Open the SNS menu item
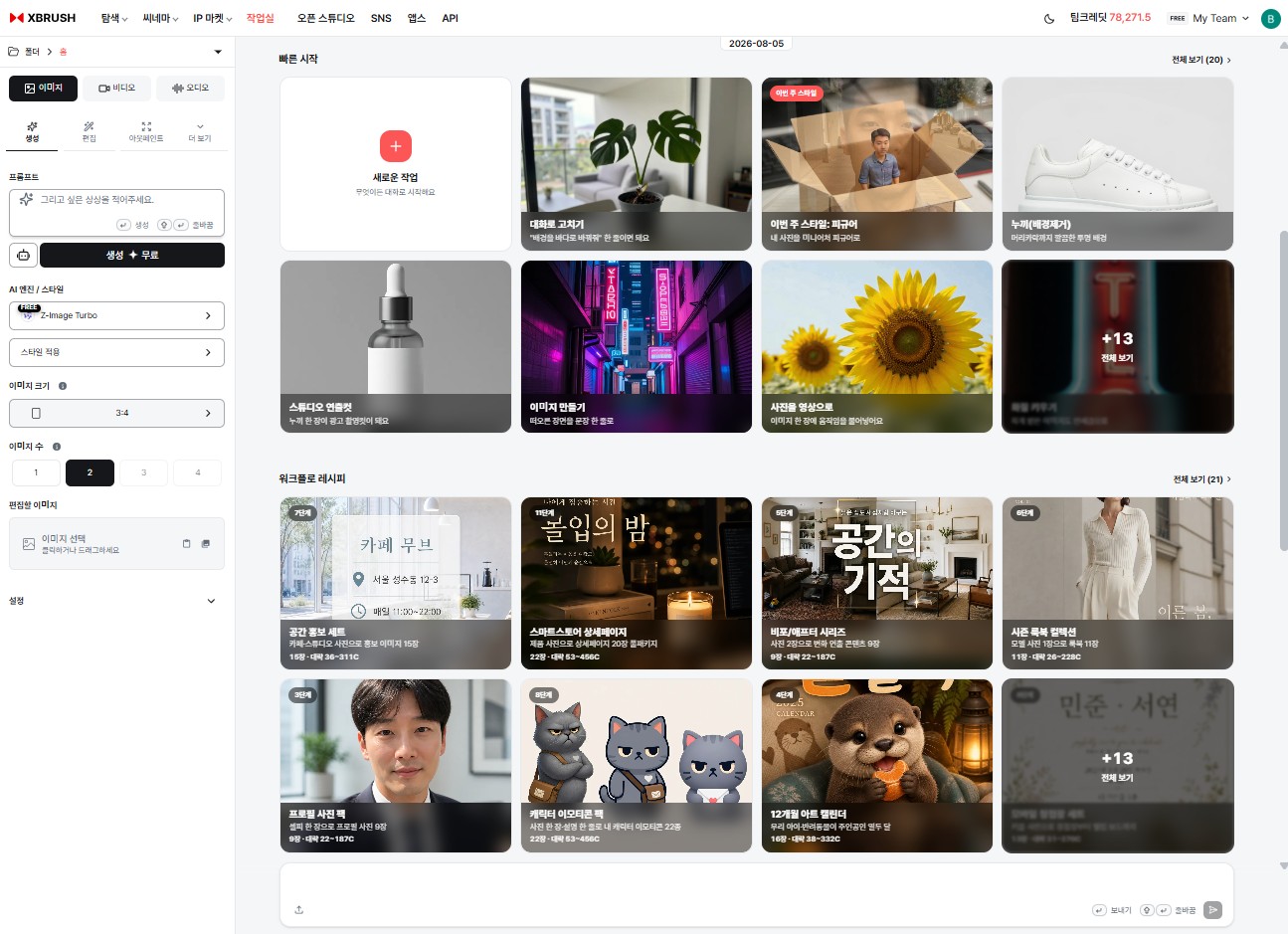The width and height of the screenshot is (1288, 934). click(381, 18)
